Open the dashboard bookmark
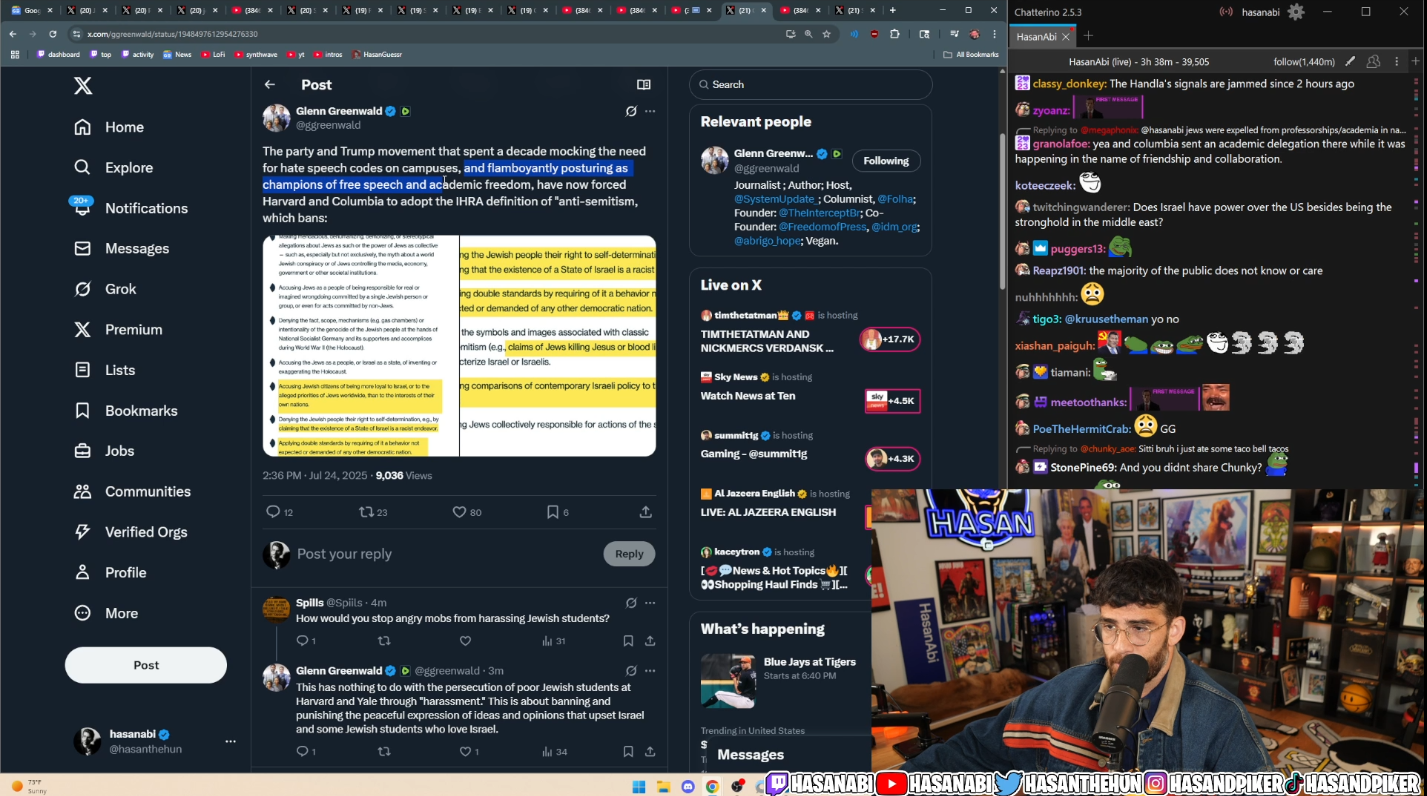 [x=59, y=54]
